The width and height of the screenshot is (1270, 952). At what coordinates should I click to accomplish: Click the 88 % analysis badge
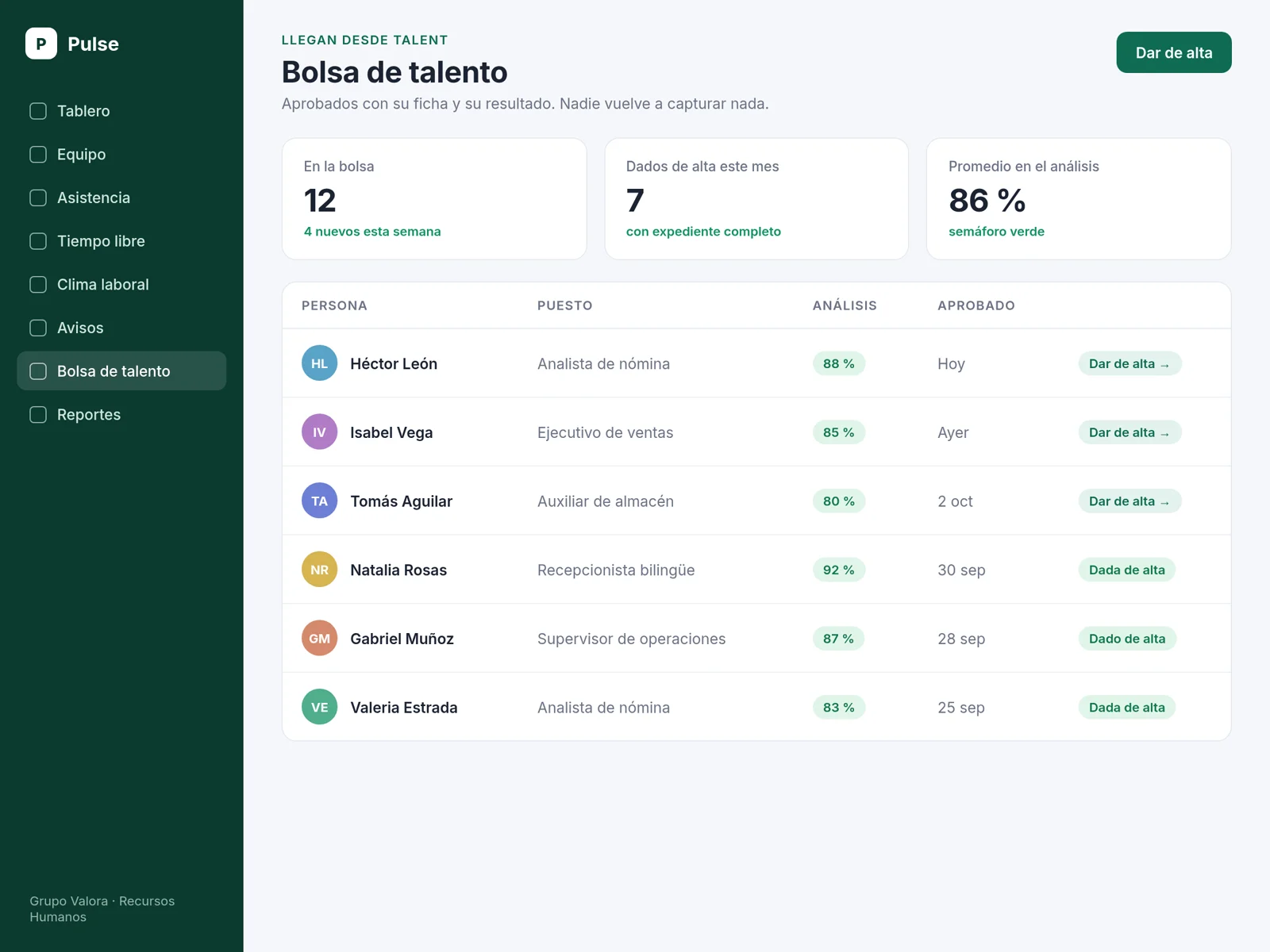coord(839,363)
